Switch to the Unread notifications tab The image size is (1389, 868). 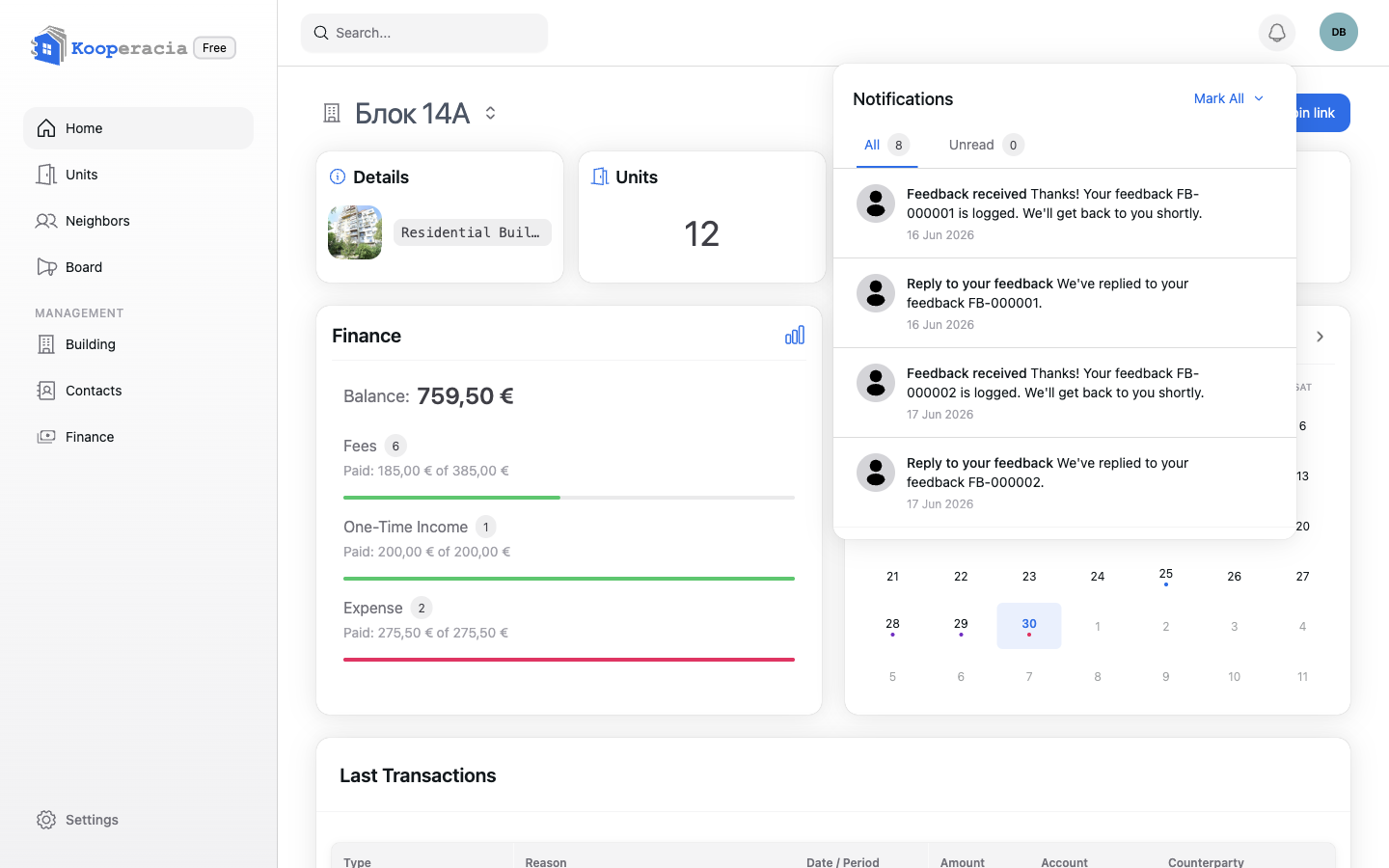(x=986, y=145)
